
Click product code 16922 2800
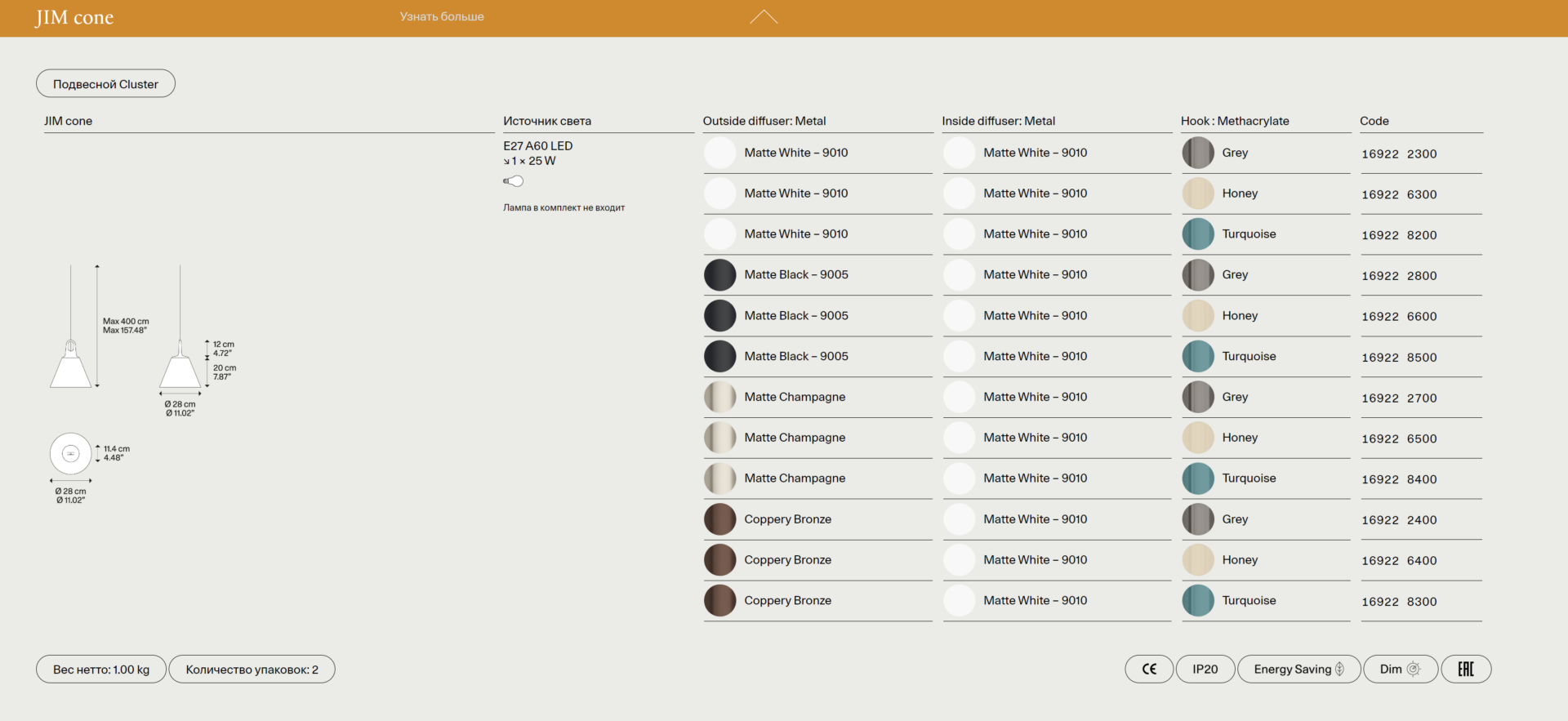point(1399,276)
